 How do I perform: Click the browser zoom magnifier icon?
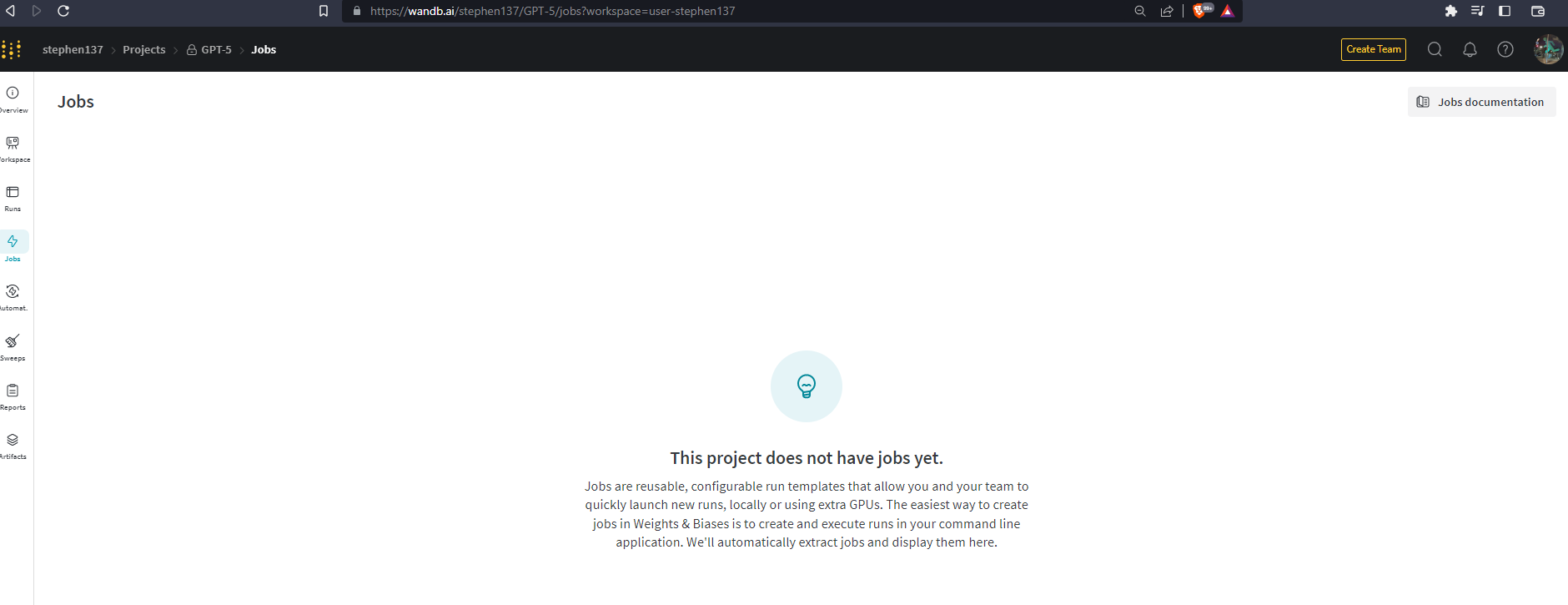pyautogui.click(x=1140, y=11)
